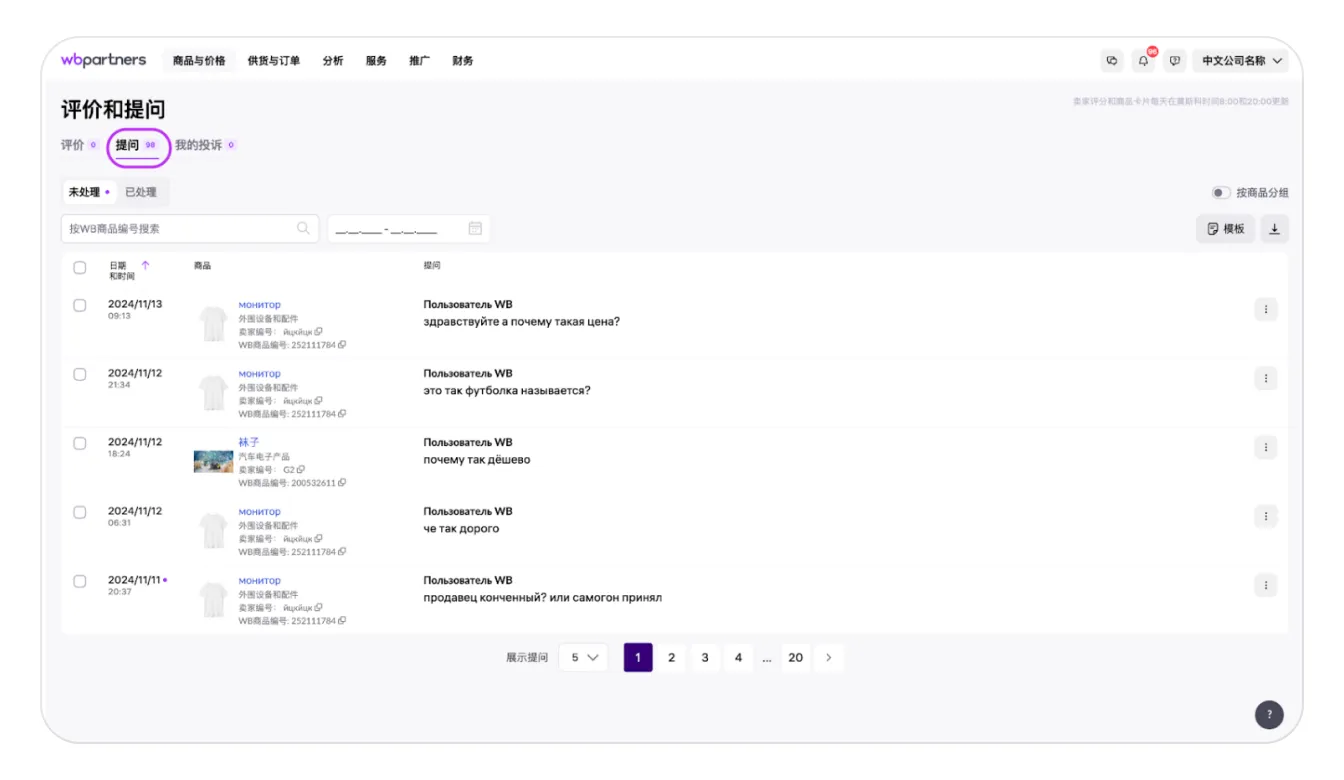Open монитор link in the 20:37 row
Screen dimensions: 1344x780
[x=259, y=581]
